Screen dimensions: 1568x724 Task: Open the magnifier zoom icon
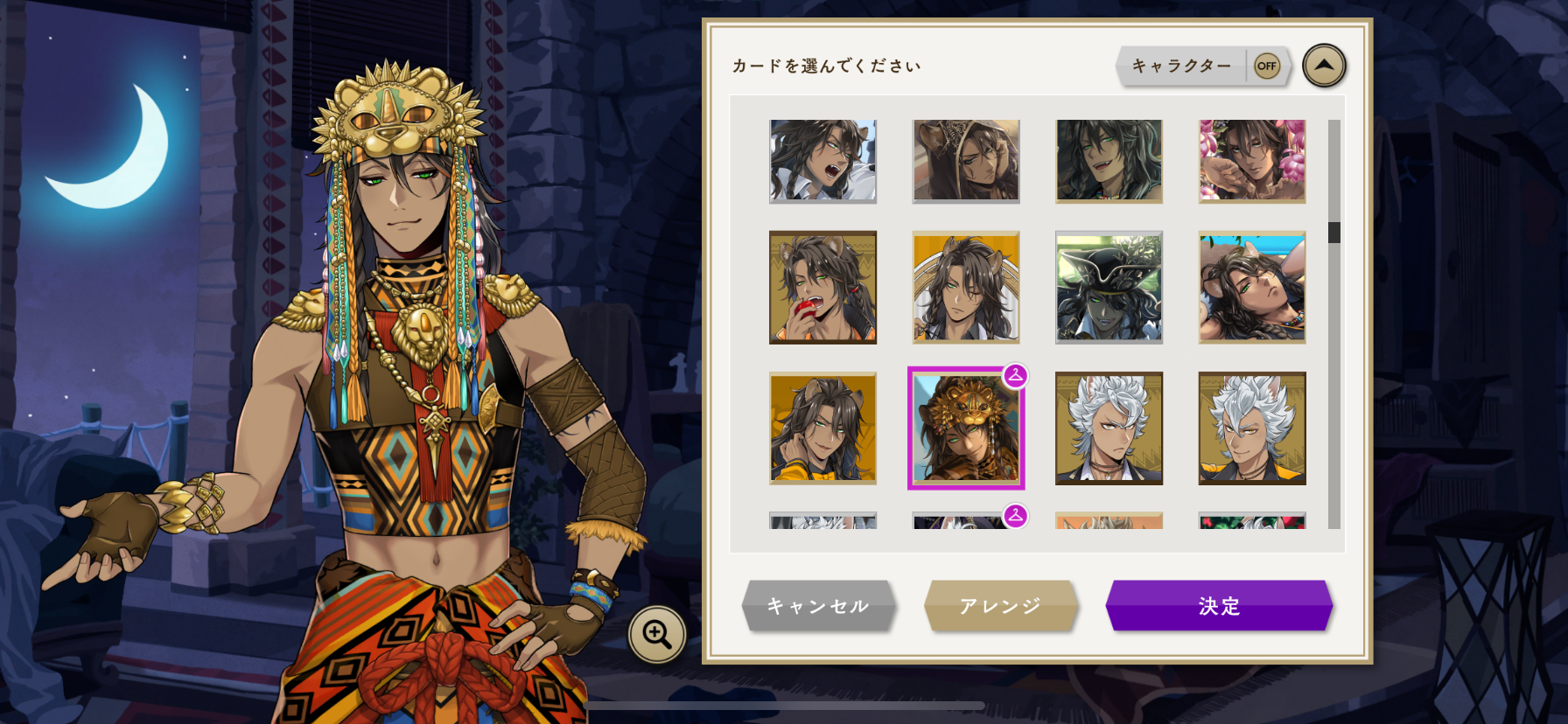[657, 634]
